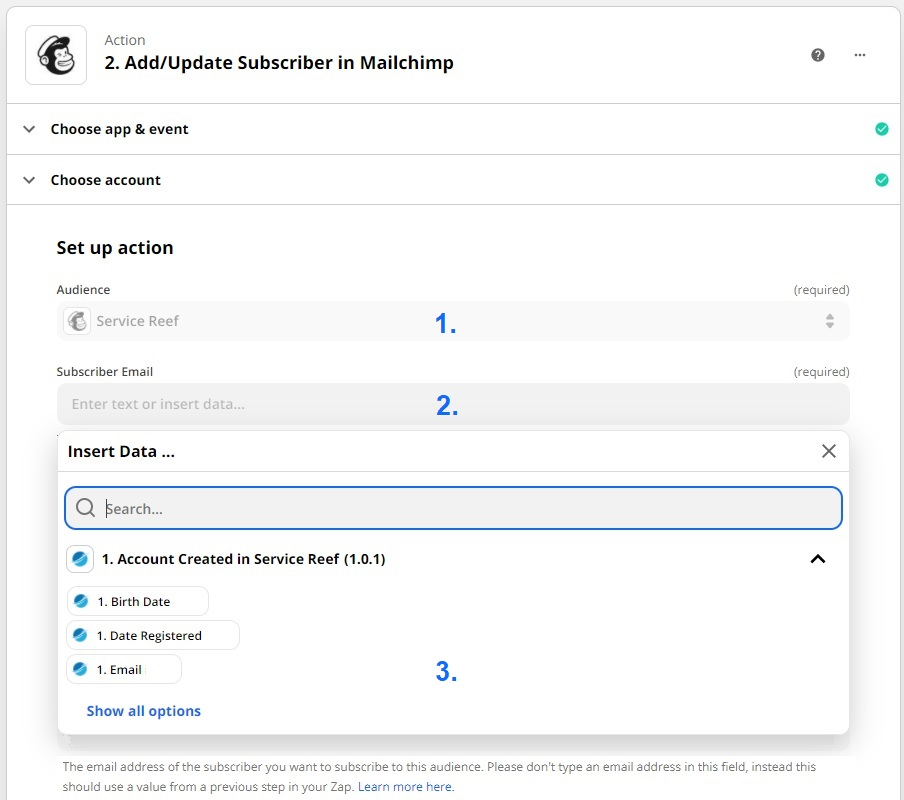Click Service Reef icon on Email pill

point(80,669)
